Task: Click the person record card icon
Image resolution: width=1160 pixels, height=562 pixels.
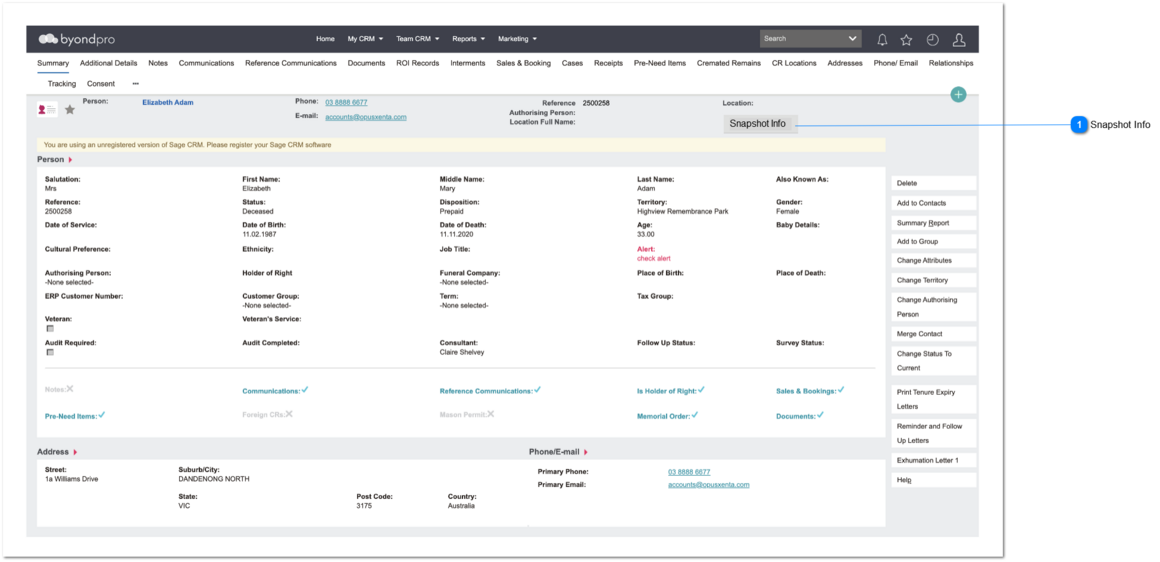Action: [47, 109]
